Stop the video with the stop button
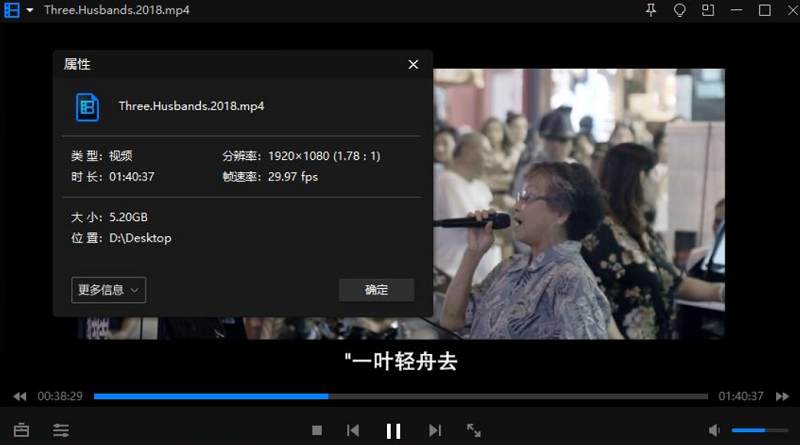This screenshot has height=445, width=800. click(317, 431)
